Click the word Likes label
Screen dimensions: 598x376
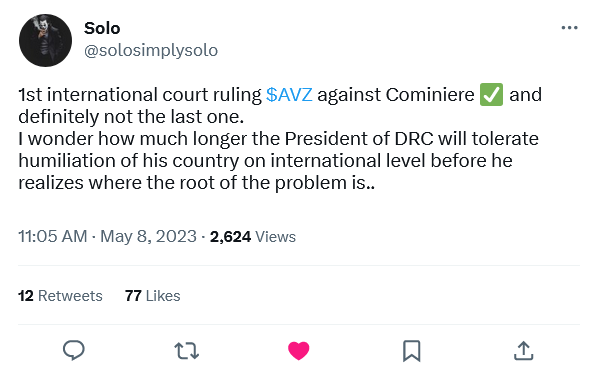[163, 296]
